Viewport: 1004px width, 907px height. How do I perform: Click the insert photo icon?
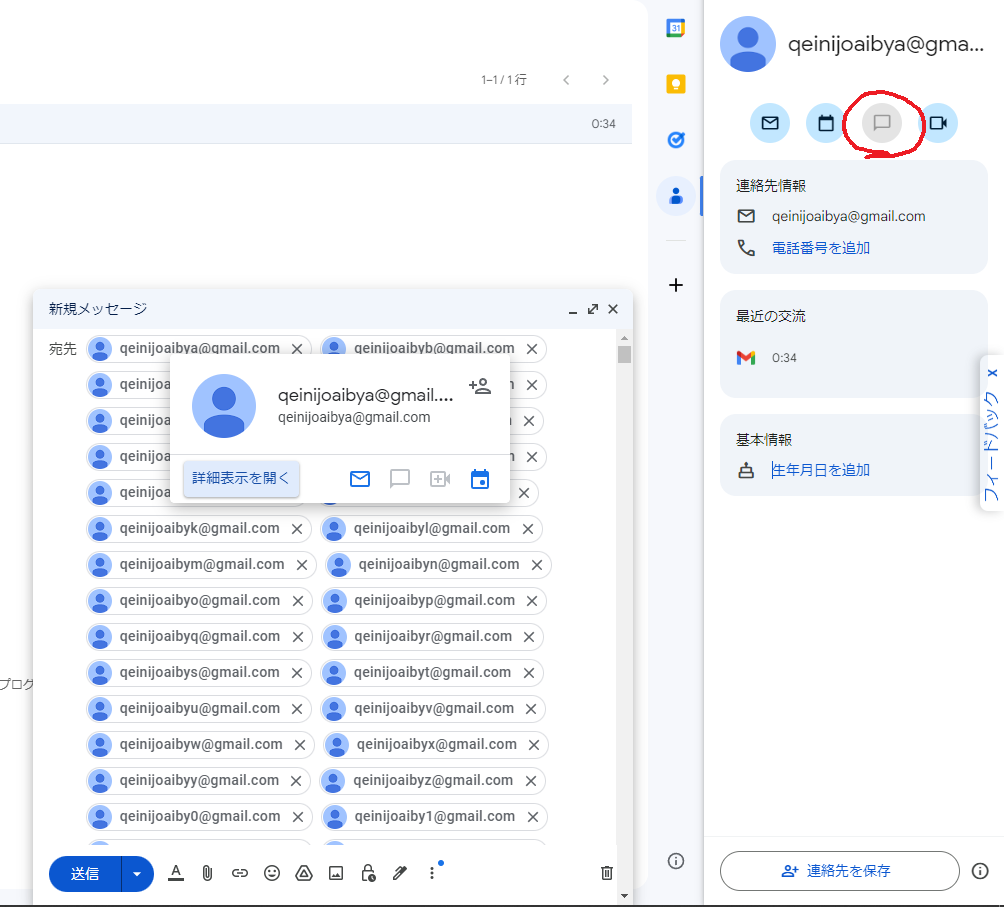336,873
